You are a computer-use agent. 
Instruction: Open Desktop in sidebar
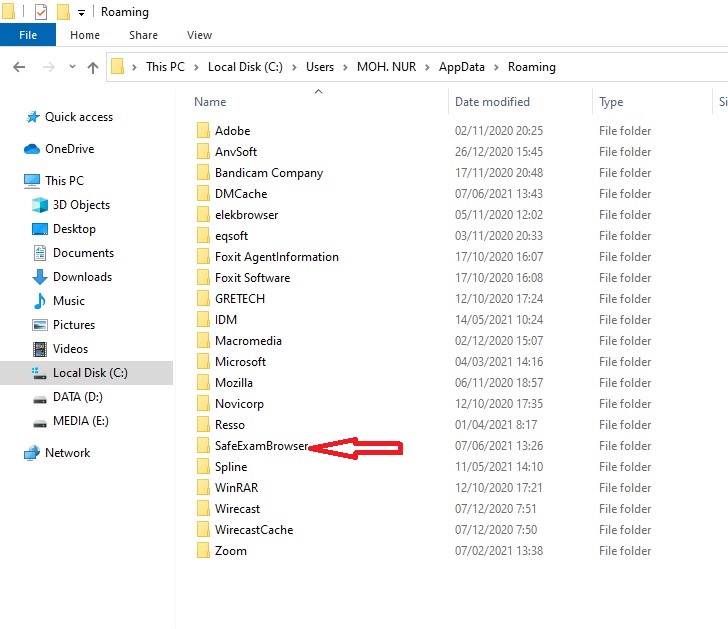[74, 229]
